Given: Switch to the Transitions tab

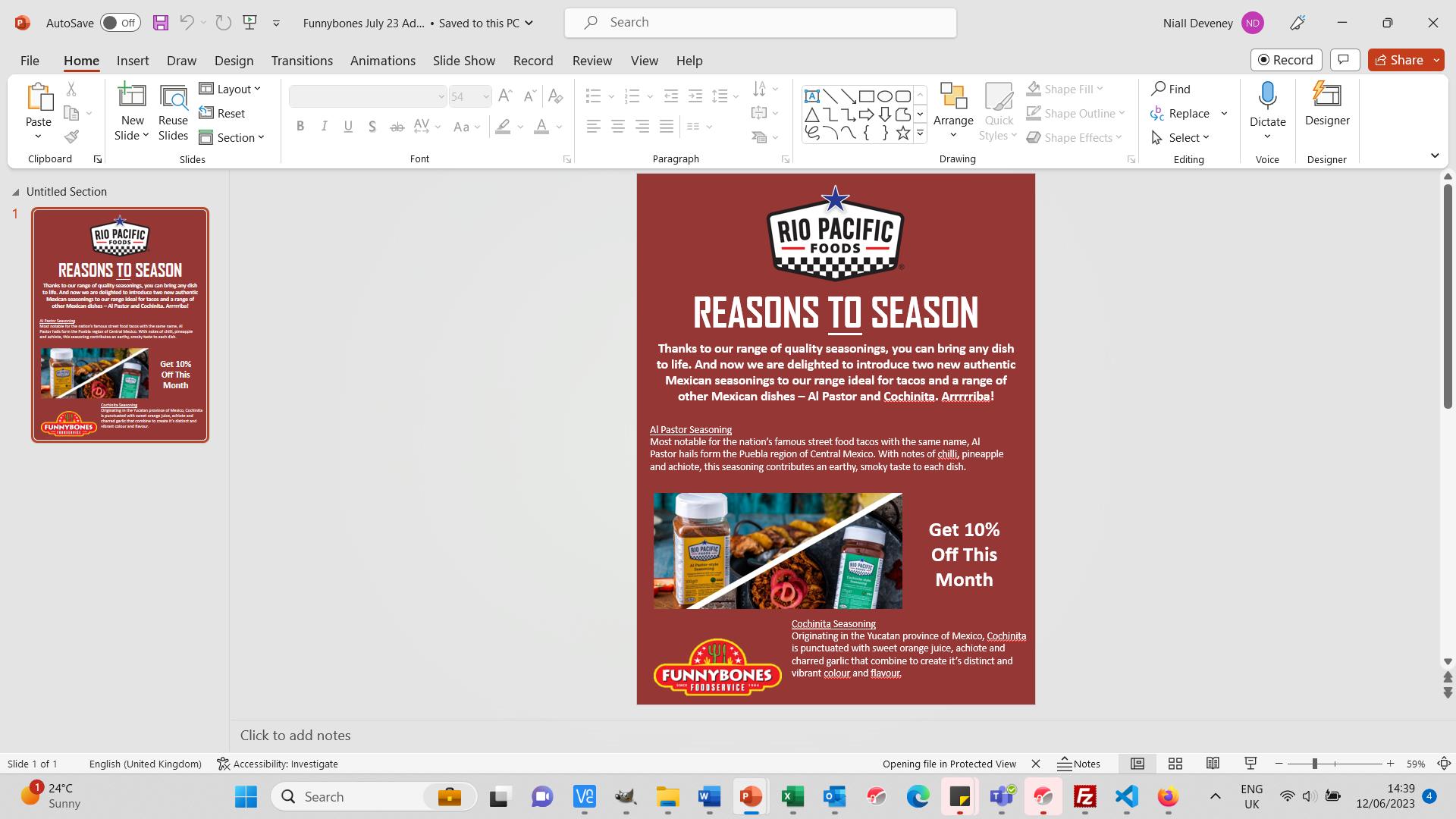Looking at the screenshot, I should tap(302, 61).
